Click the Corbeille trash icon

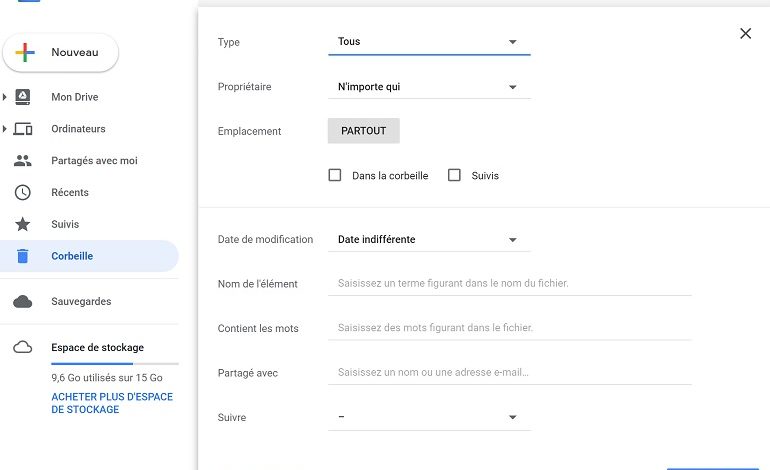click(x=23, y=257)
